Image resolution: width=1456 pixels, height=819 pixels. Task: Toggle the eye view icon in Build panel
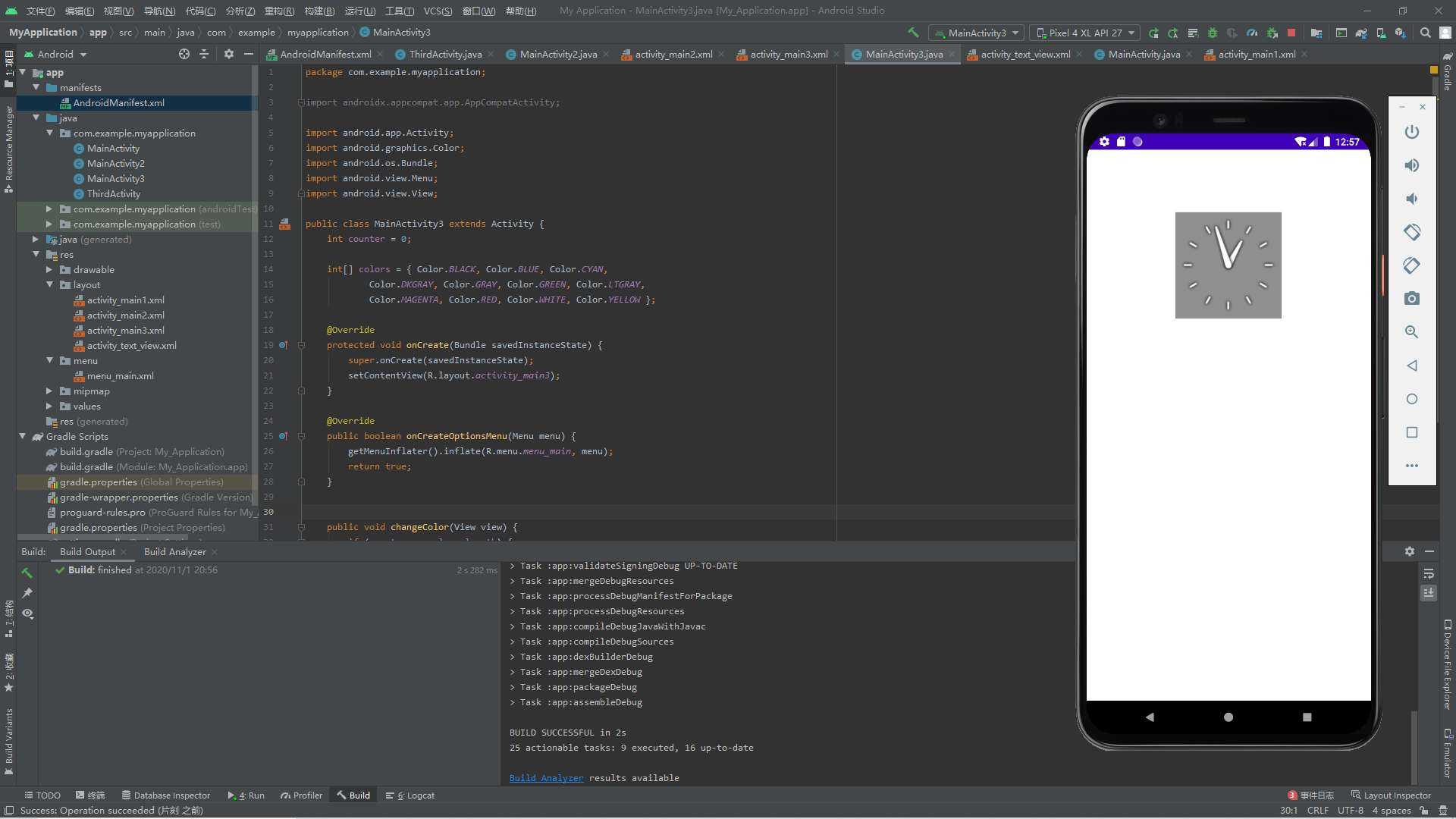point(27,613)
